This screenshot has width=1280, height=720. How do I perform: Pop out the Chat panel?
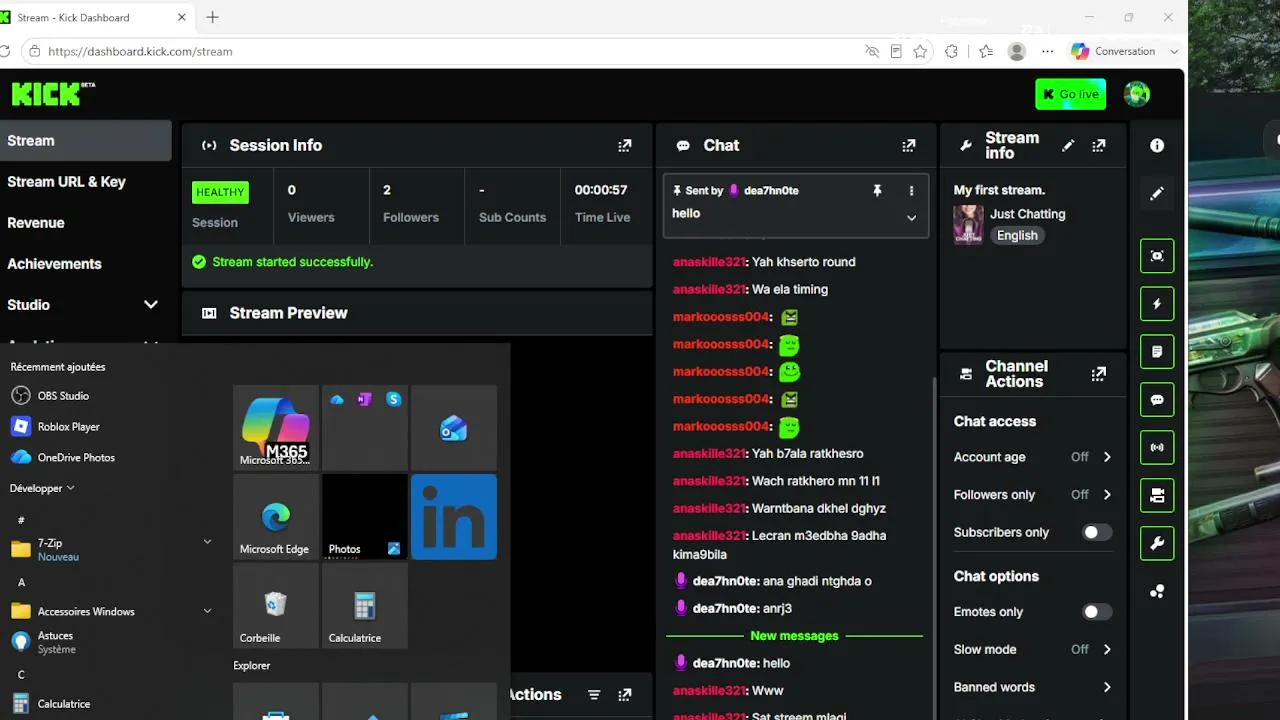909,146
